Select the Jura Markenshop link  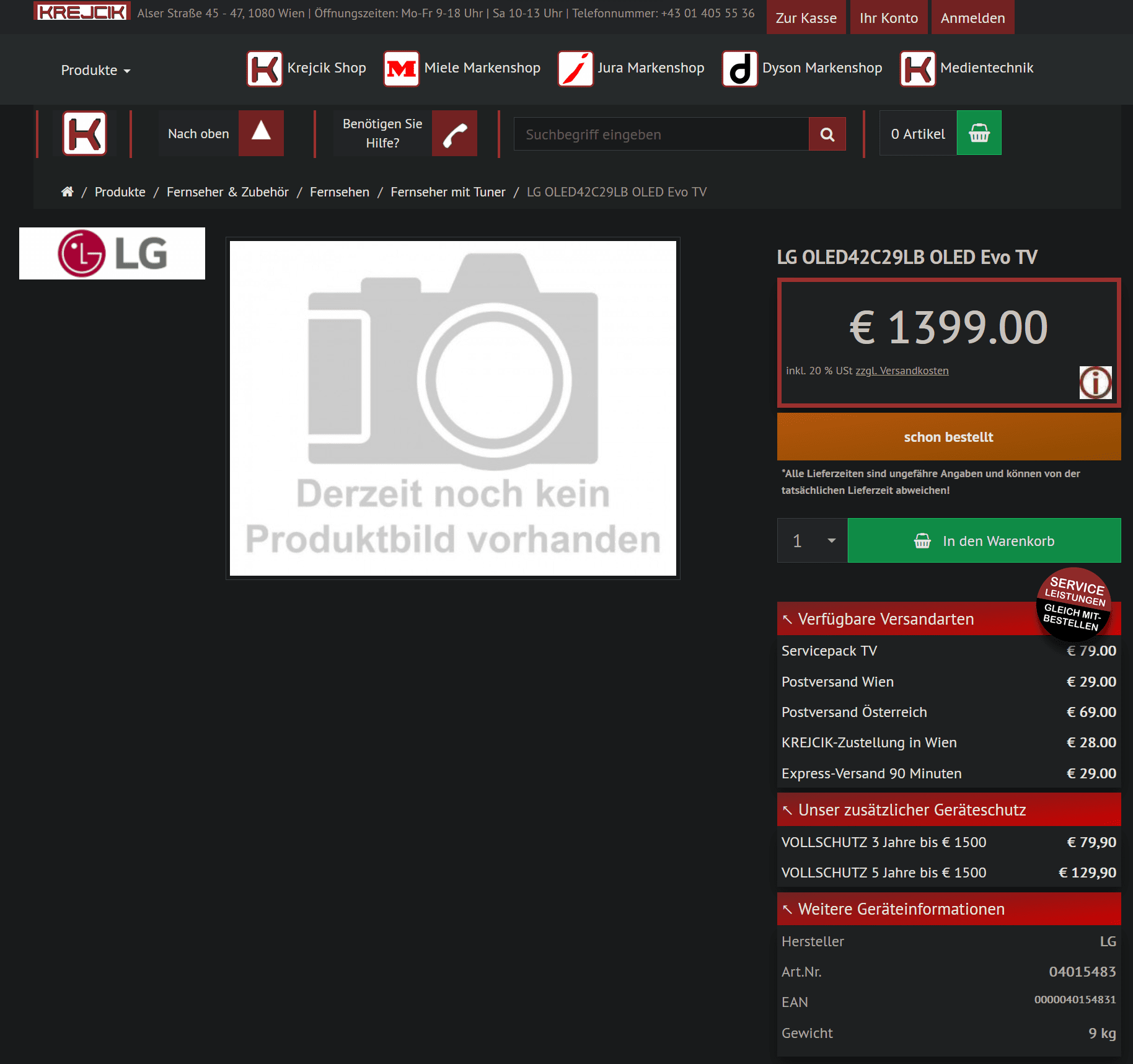click(x=651, y=68)
